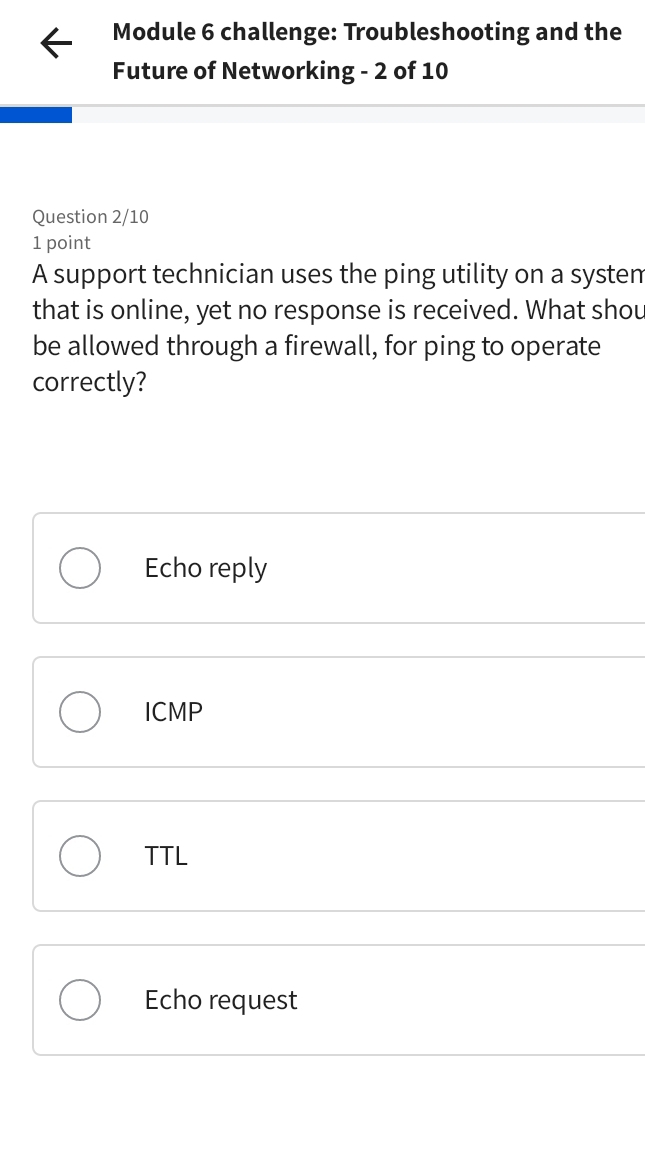This screenshot has width=645, height=1175.
Task: Click the quiz progress bar
Action: [322, 115]
